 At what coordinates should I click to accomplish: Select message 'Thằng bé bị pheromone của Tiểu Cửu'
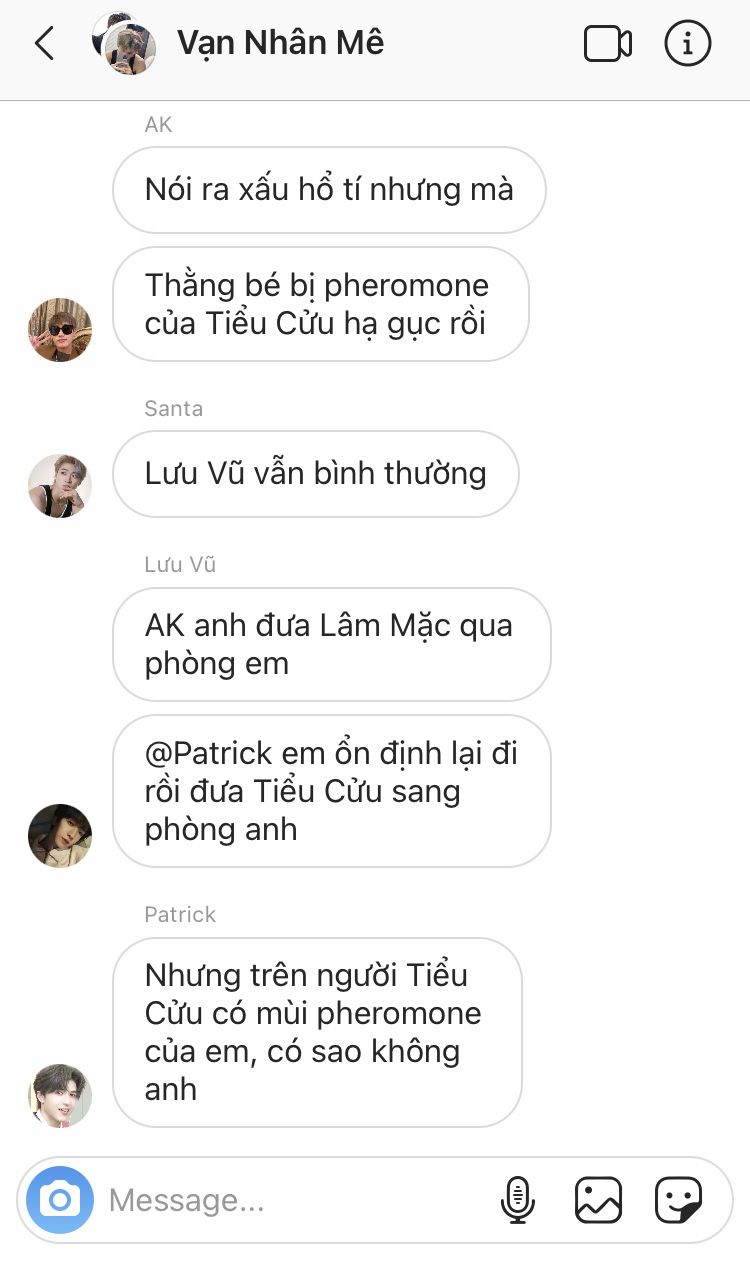click(321, 304)
